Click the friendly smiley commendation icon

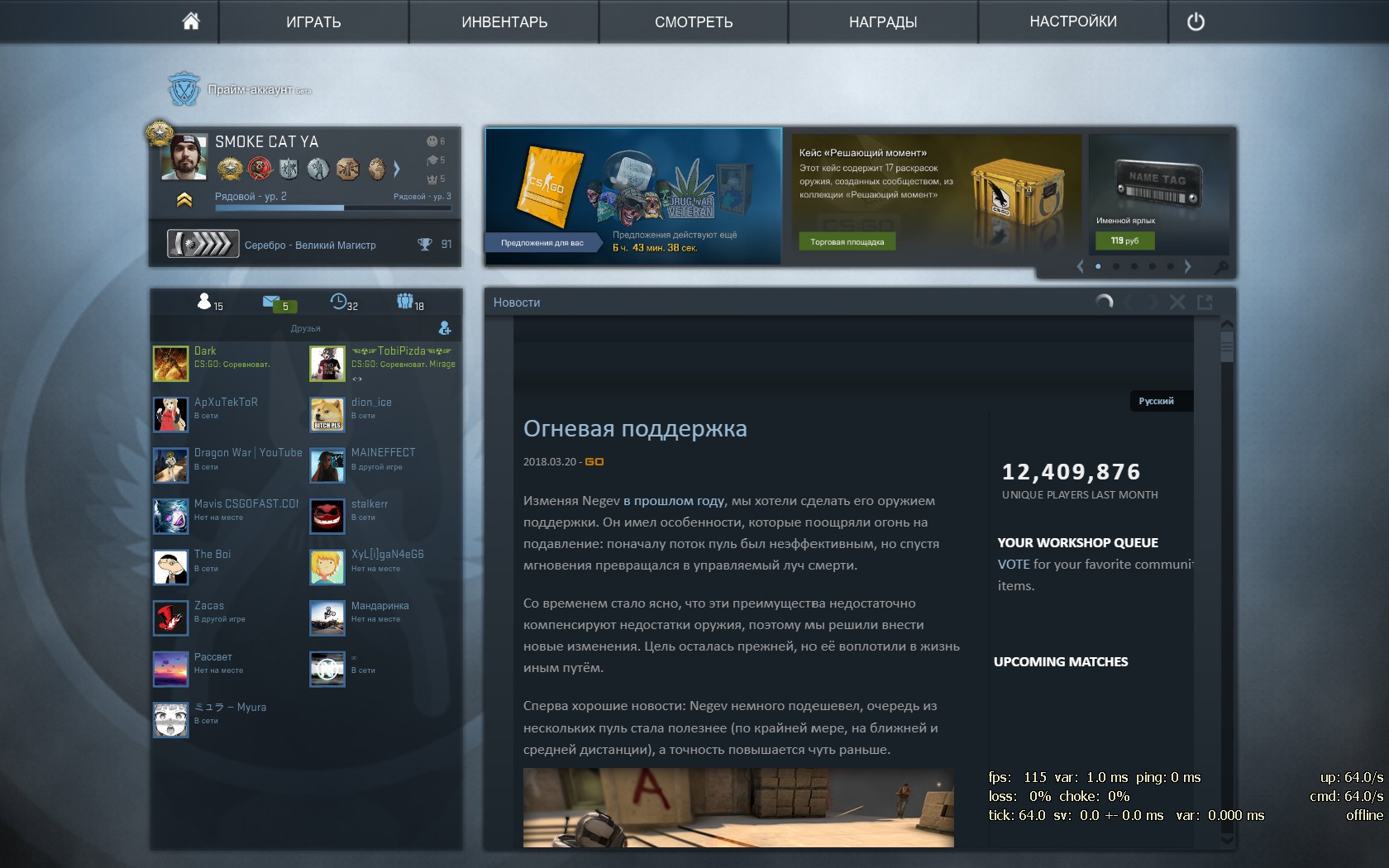tap(432, 141)
